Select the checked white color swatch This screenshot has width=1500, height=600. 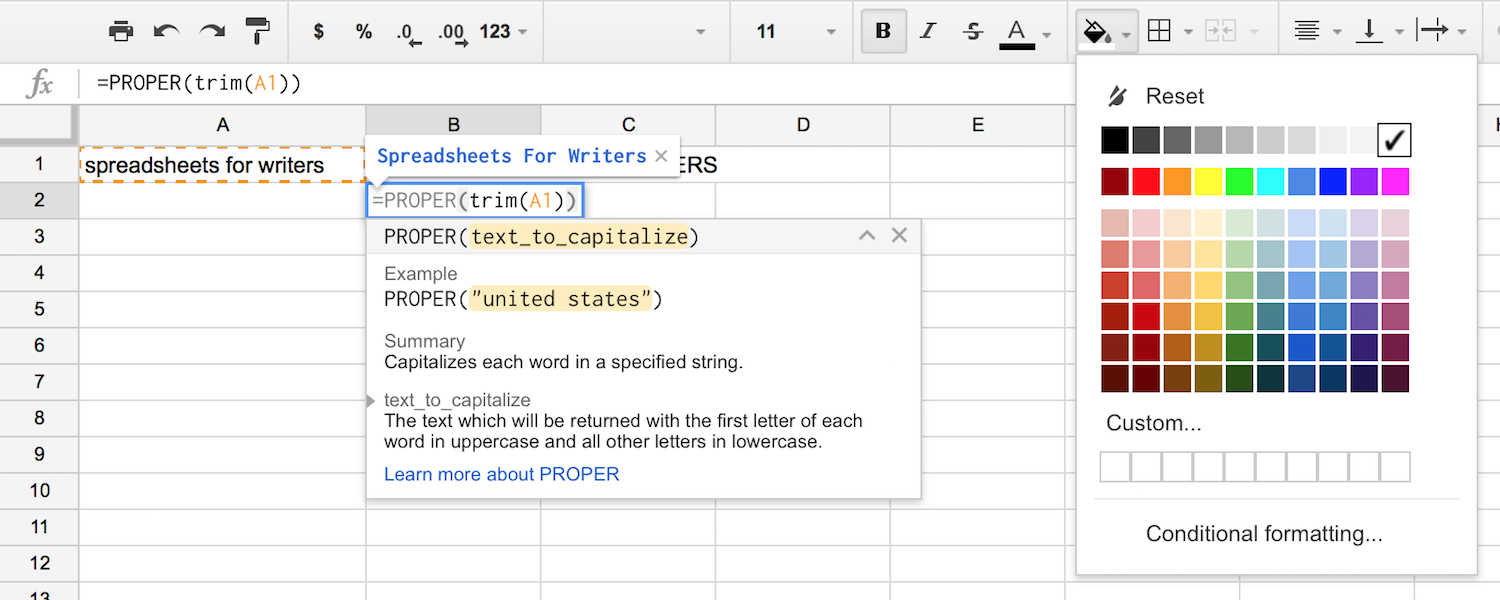[1394, 140]
